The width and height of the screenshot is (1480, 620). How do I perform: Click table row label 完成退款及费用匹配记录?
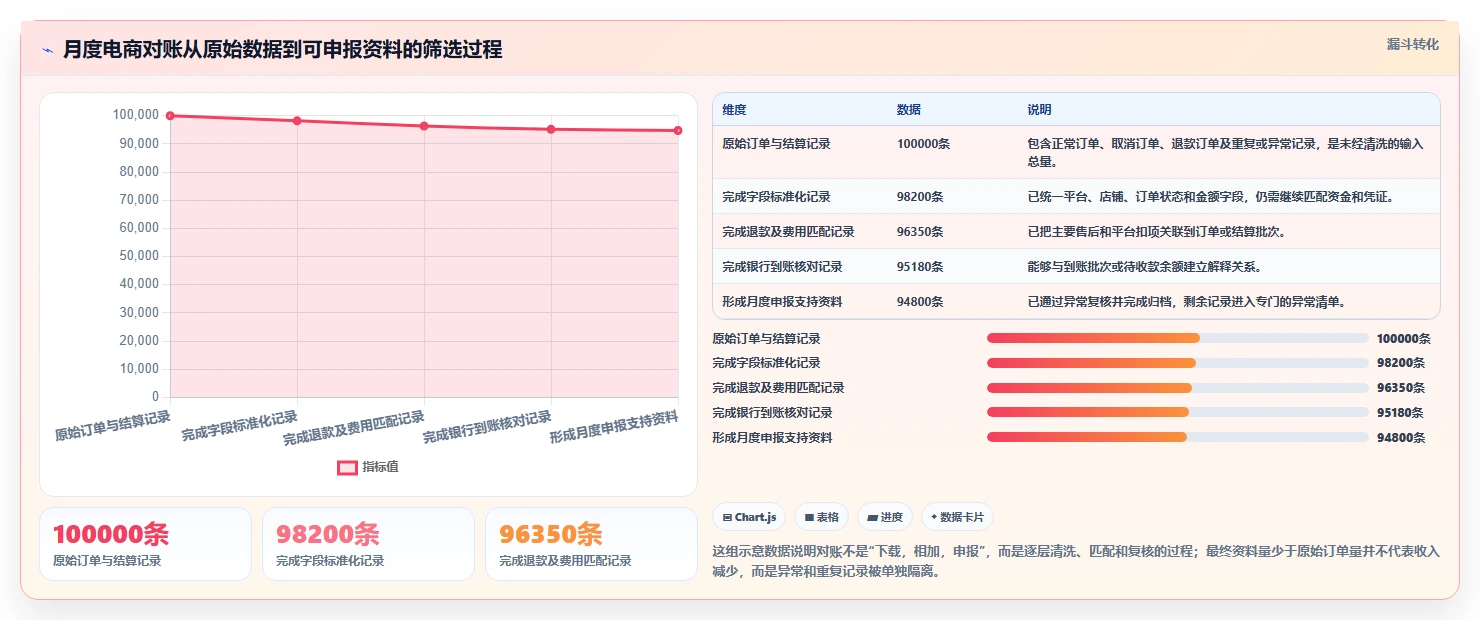click(788, 232)
